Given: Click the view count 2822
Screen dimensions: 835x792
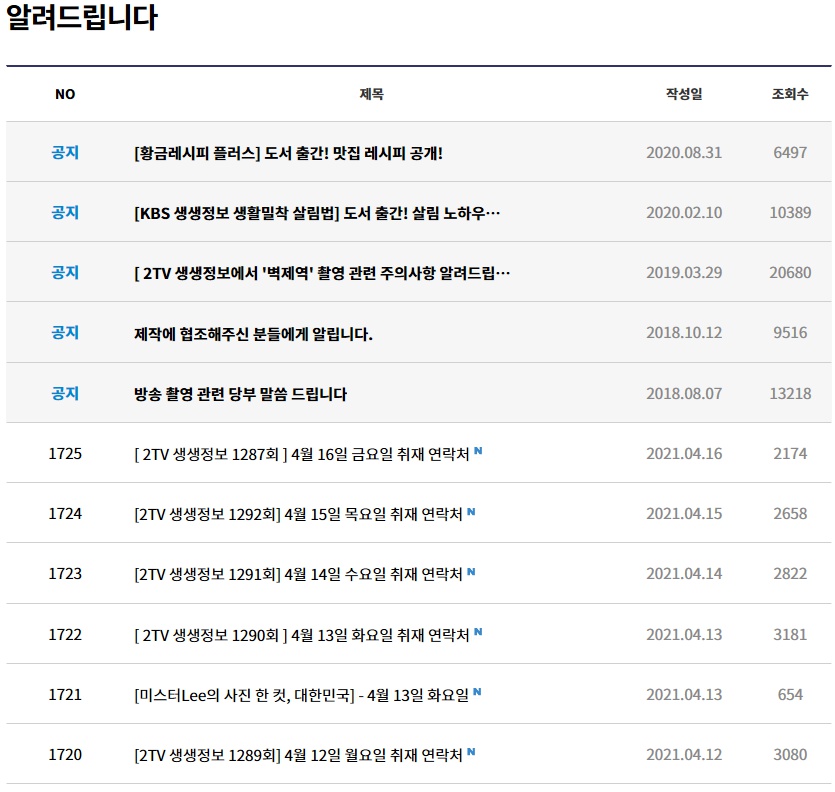Looking at the screenshot, I should coord(790,575).
